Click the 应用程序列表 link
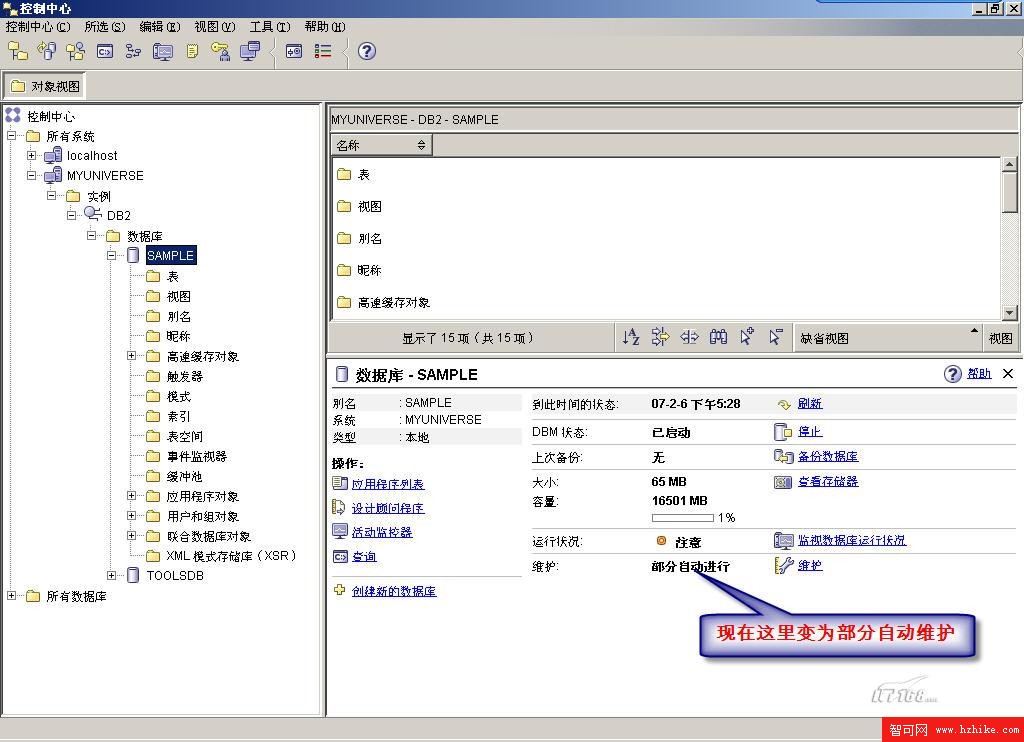 388,484
